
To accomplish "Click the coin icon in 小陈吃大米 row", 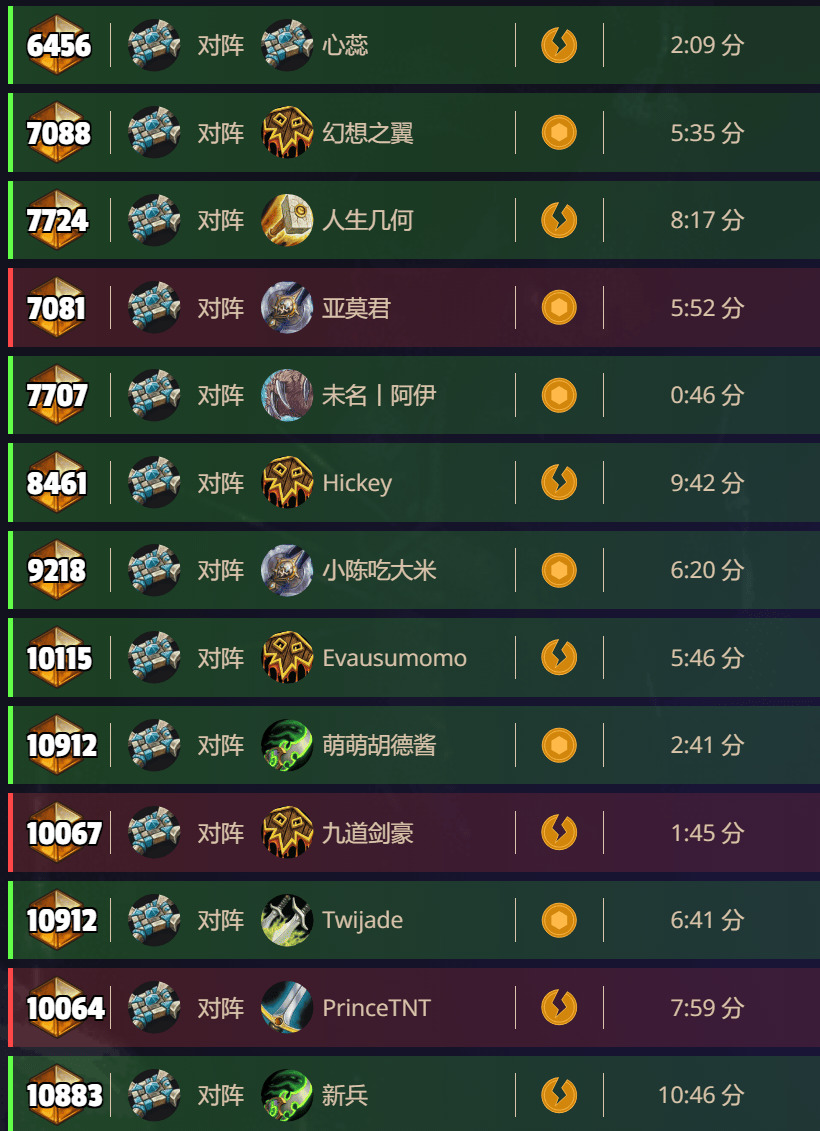I will click(559, 571).
